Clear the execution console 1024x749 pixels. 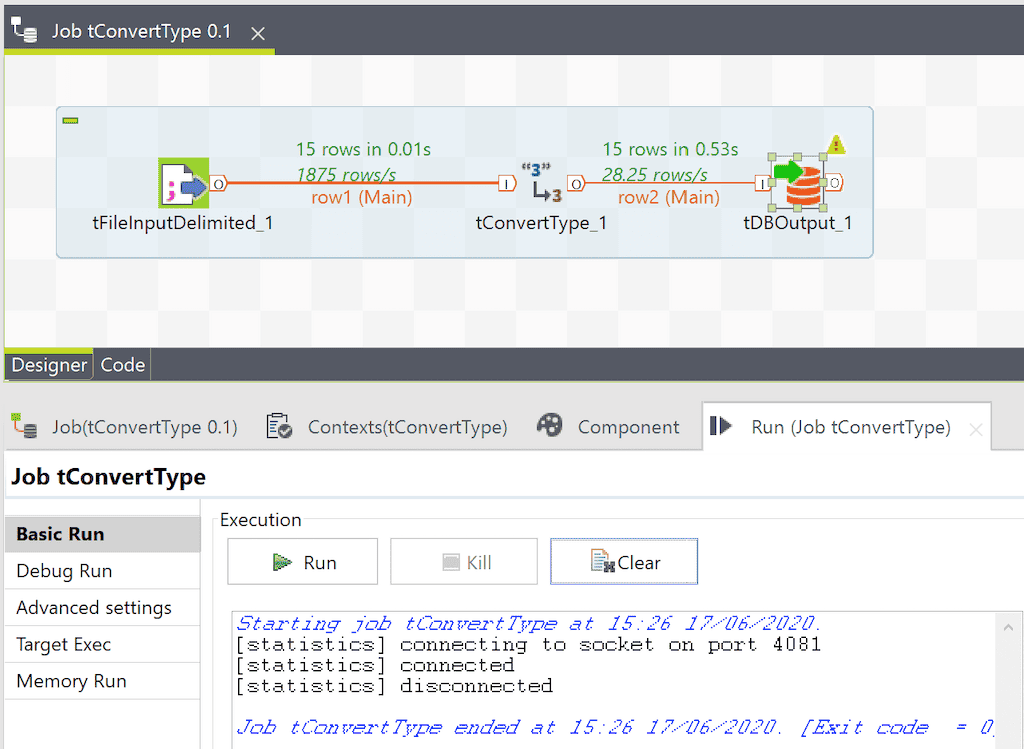coord(624,561)
